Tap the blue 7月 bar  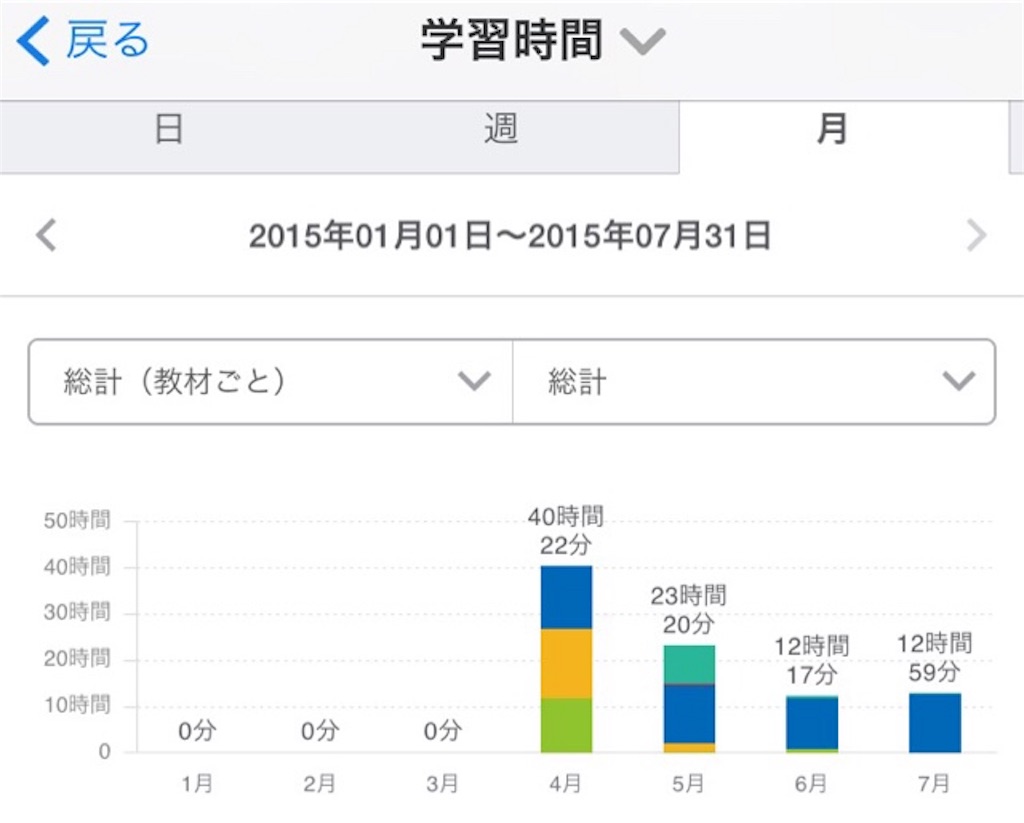click(935, 723)
